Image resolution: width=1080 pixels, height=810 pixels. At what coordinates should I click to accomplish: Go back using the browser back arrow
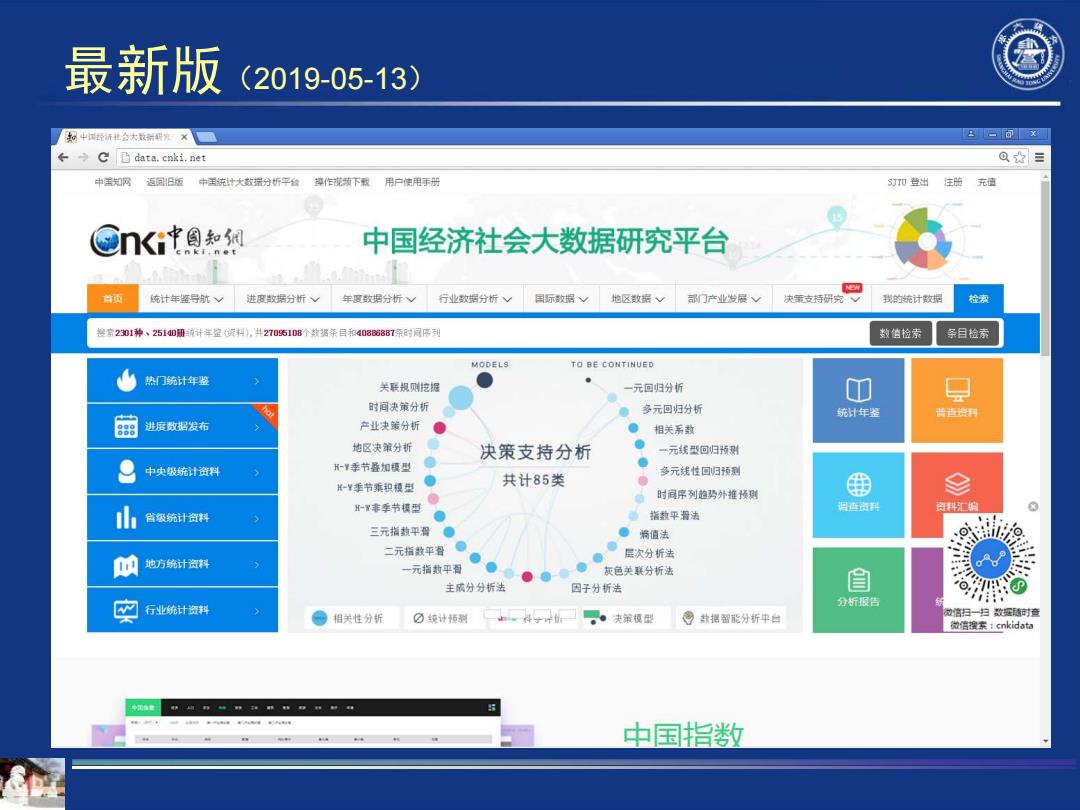tap(63, 158)
